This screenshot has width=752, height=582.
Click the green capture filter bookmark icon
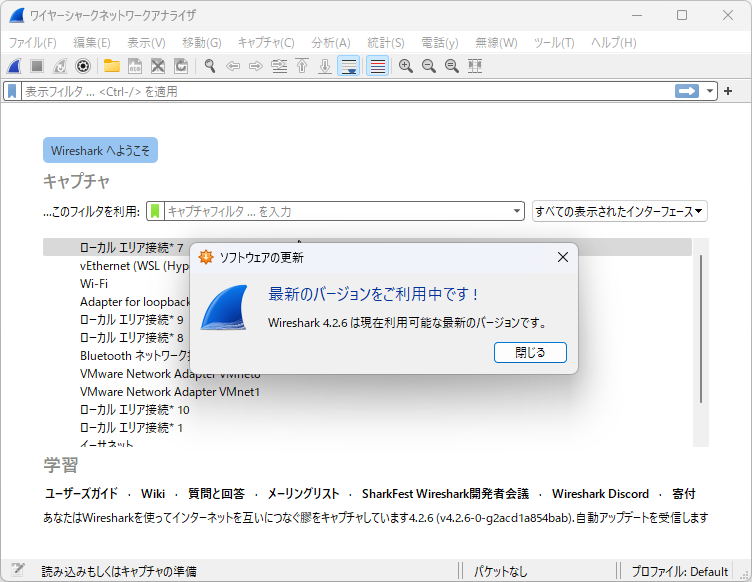click(x=155, y=211)
